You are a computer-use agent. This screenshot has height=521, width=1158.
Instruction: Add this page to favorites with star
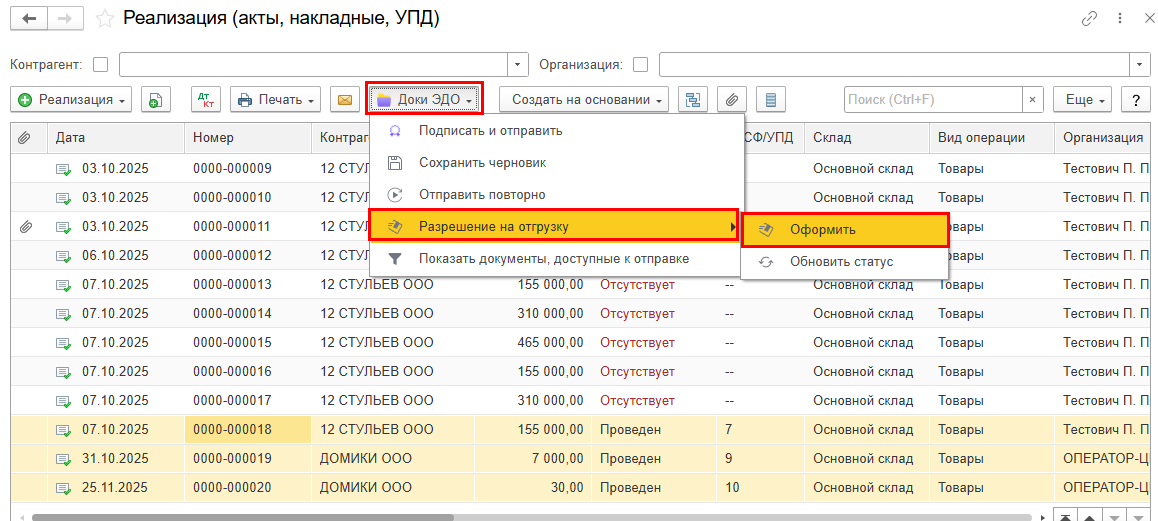point(103,19)
